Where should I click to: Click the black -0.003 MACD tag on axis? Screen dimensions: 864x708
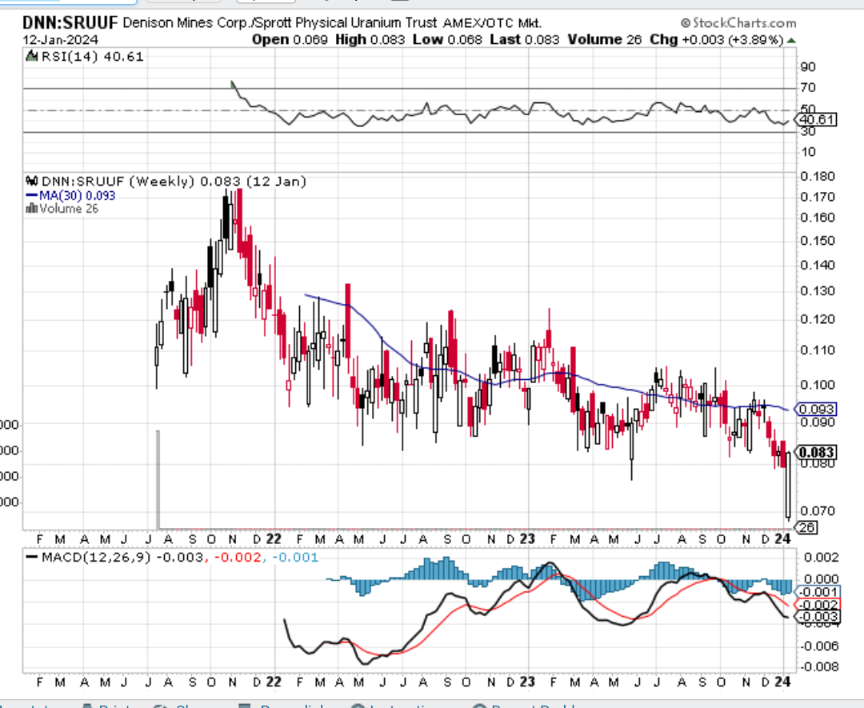[819, 617]
